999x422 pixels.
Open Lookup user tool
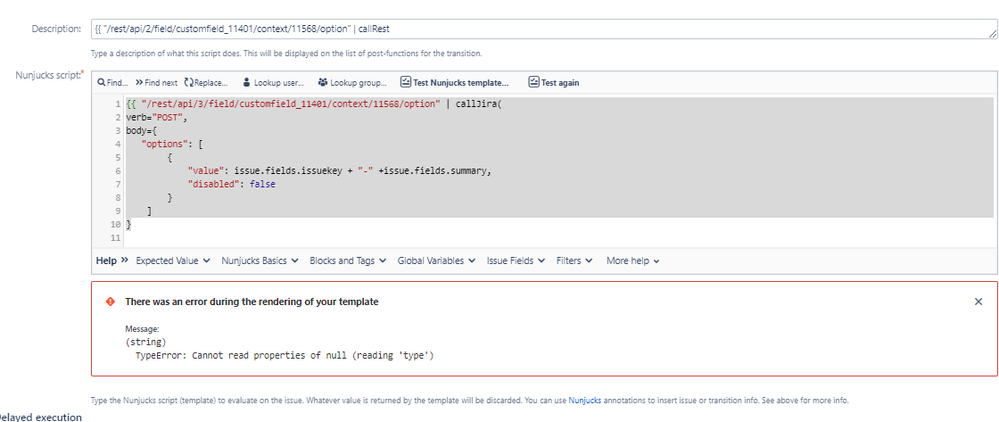273,83
